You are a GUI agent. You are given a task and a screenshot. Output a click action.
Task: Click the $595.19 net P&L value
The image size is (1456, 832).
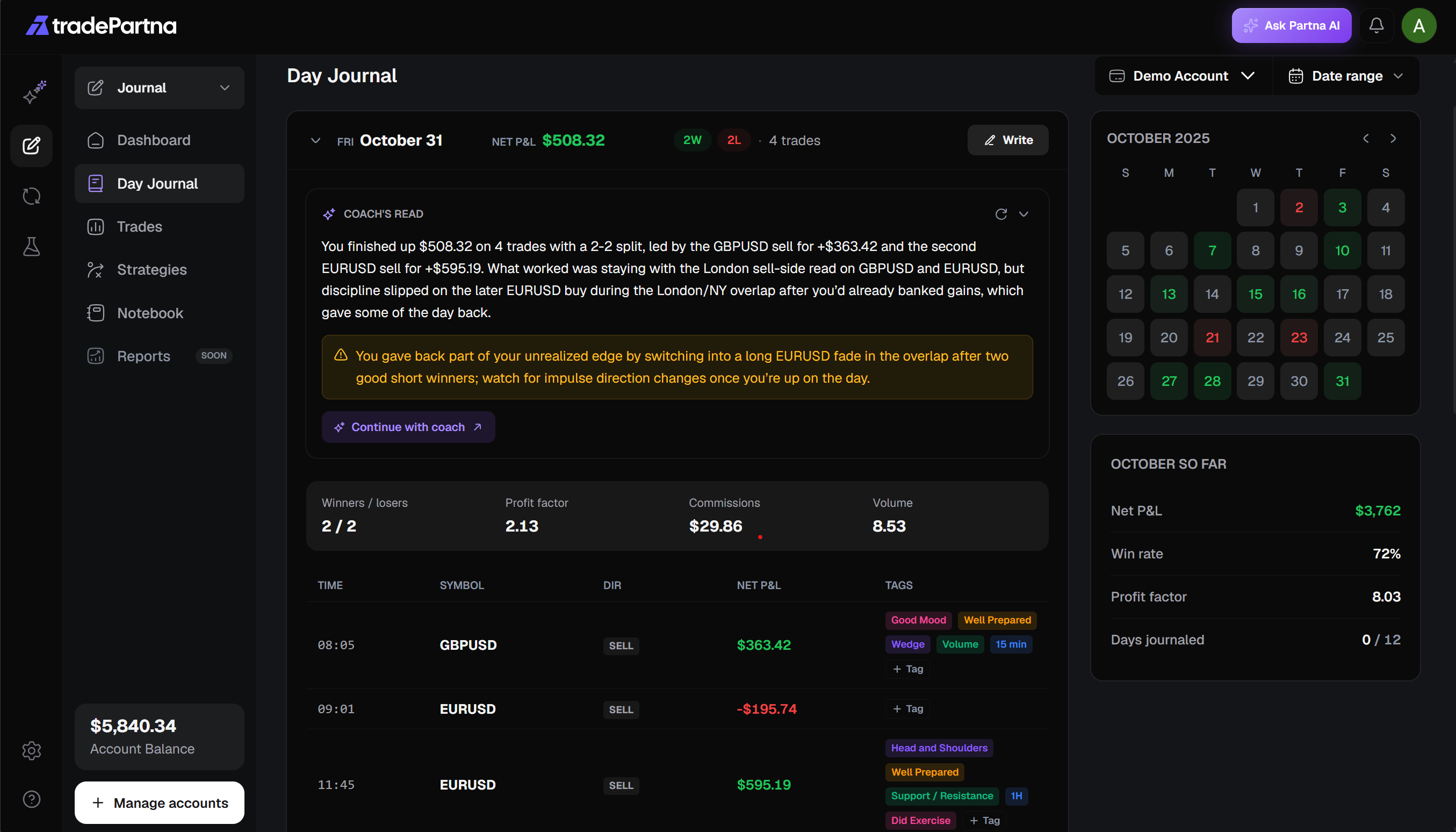point(763,785)
